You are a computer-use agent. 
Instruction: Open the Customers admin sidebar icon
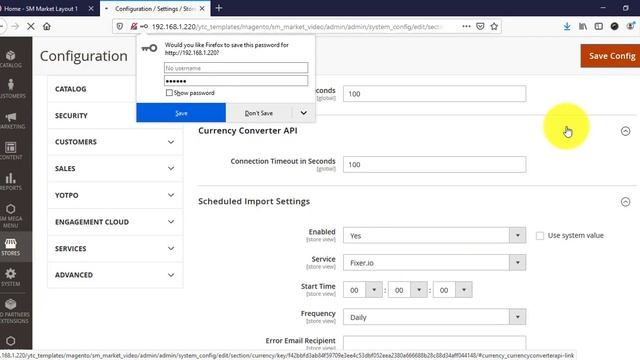[11, 89]
